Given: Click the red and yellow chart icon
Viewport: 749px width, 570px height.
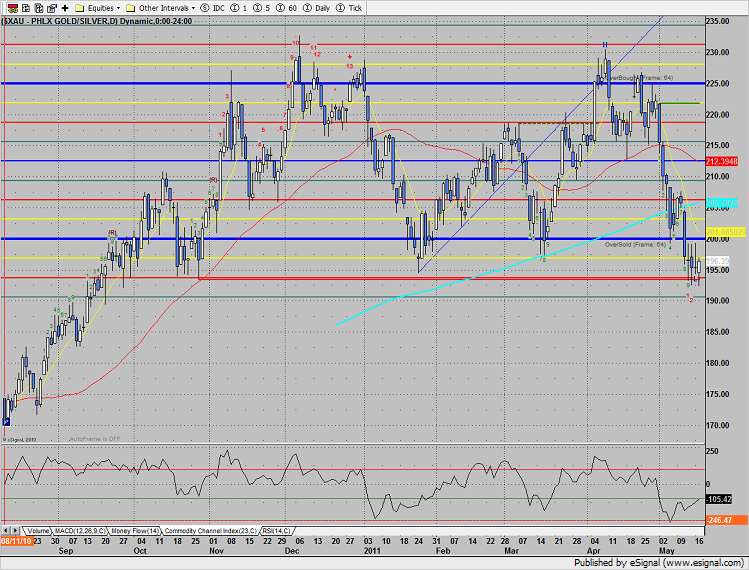Looking at the screenshot, I should (13, 8).
